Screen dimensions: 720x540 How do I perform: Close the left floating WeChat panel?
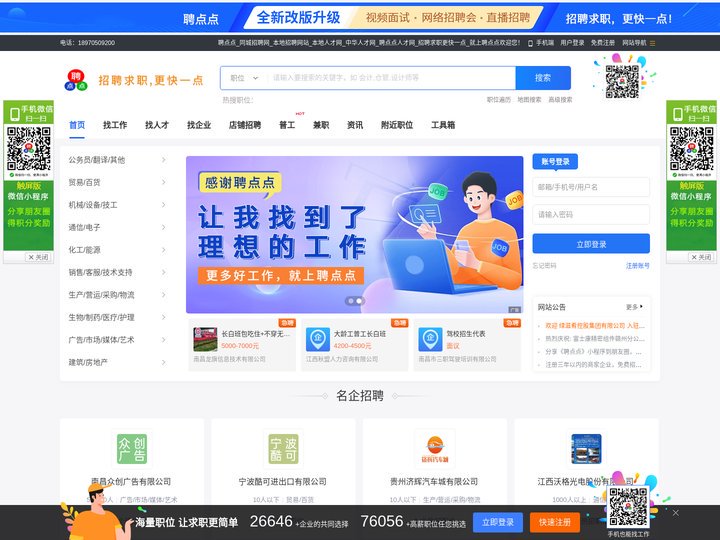coord(38,257)
